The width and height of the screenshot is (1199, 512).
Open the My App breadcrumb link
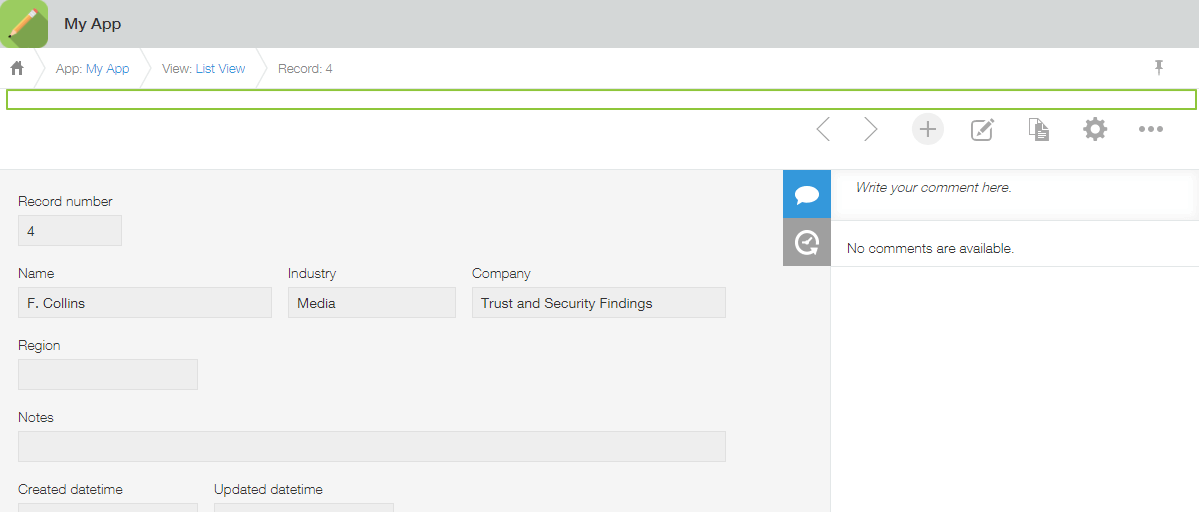107,69
